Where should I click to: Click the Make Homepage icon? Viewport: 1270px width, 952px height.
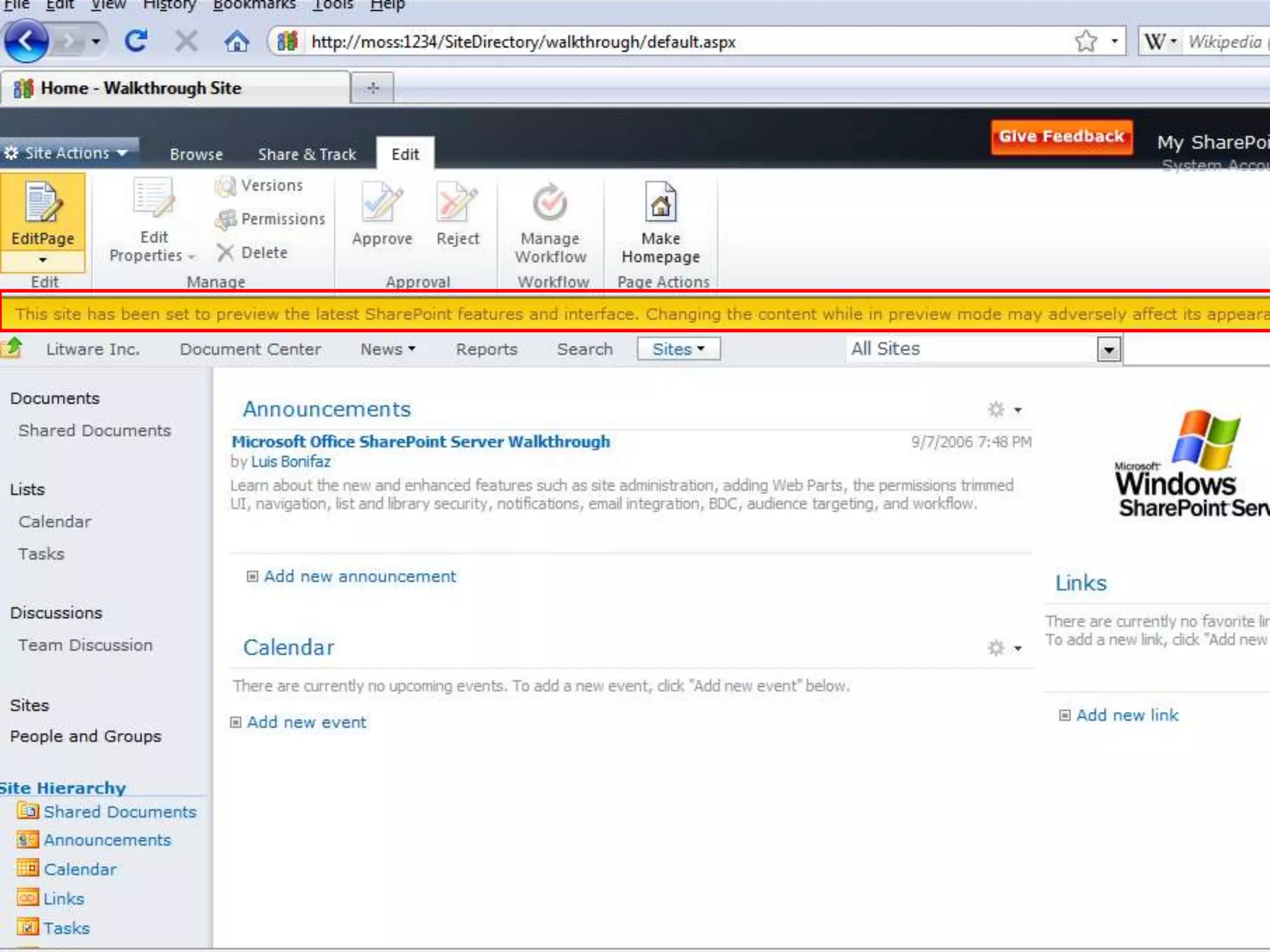coord(660,203)
